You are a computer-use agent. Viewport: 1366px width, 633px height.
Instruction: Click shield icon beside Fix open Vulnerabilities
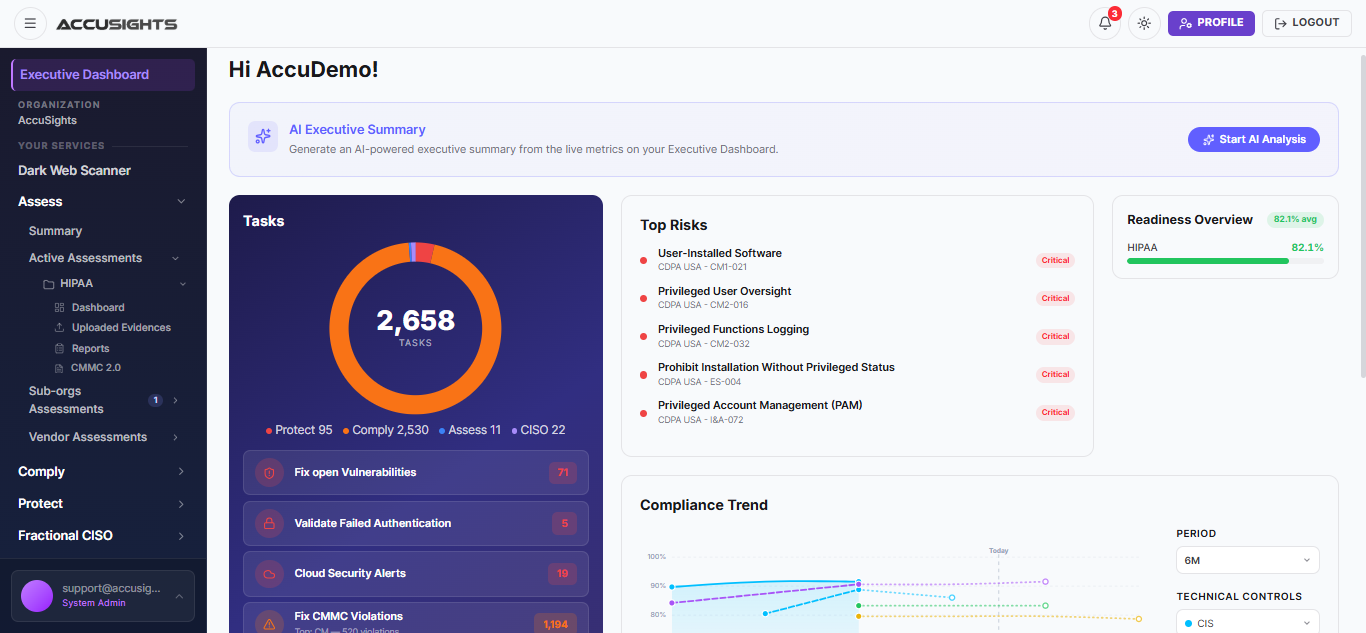[269, 472]
